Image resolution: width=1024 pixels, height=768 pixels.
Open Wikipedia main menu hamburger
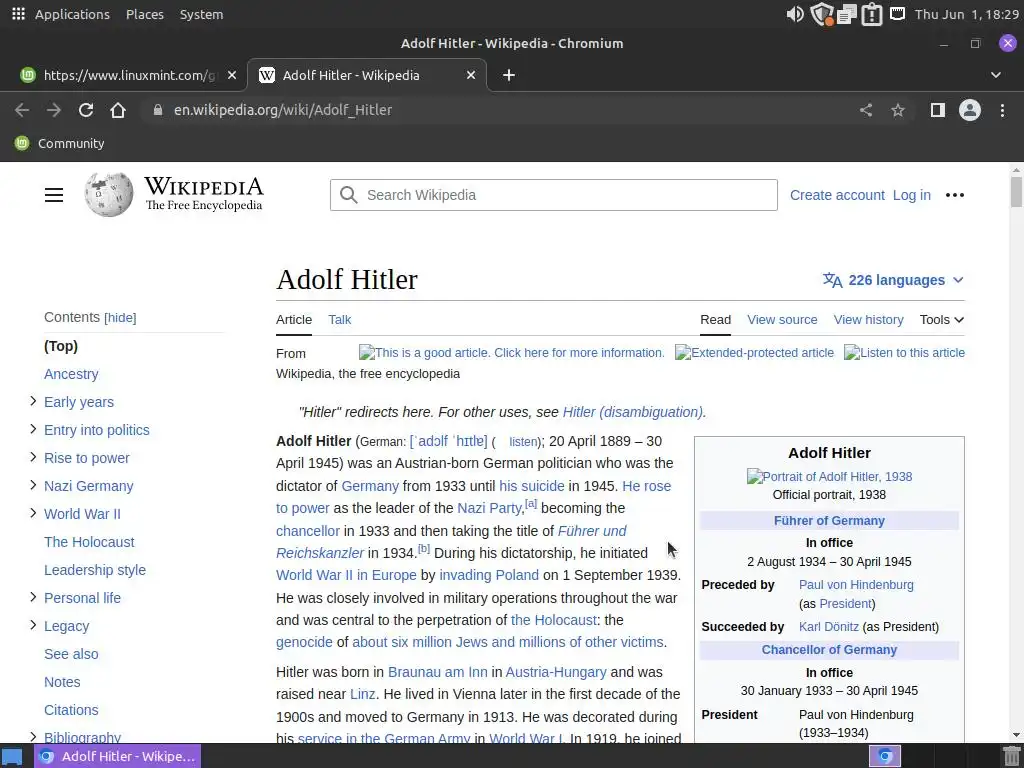pyautogui.click(x=54, y=195)
